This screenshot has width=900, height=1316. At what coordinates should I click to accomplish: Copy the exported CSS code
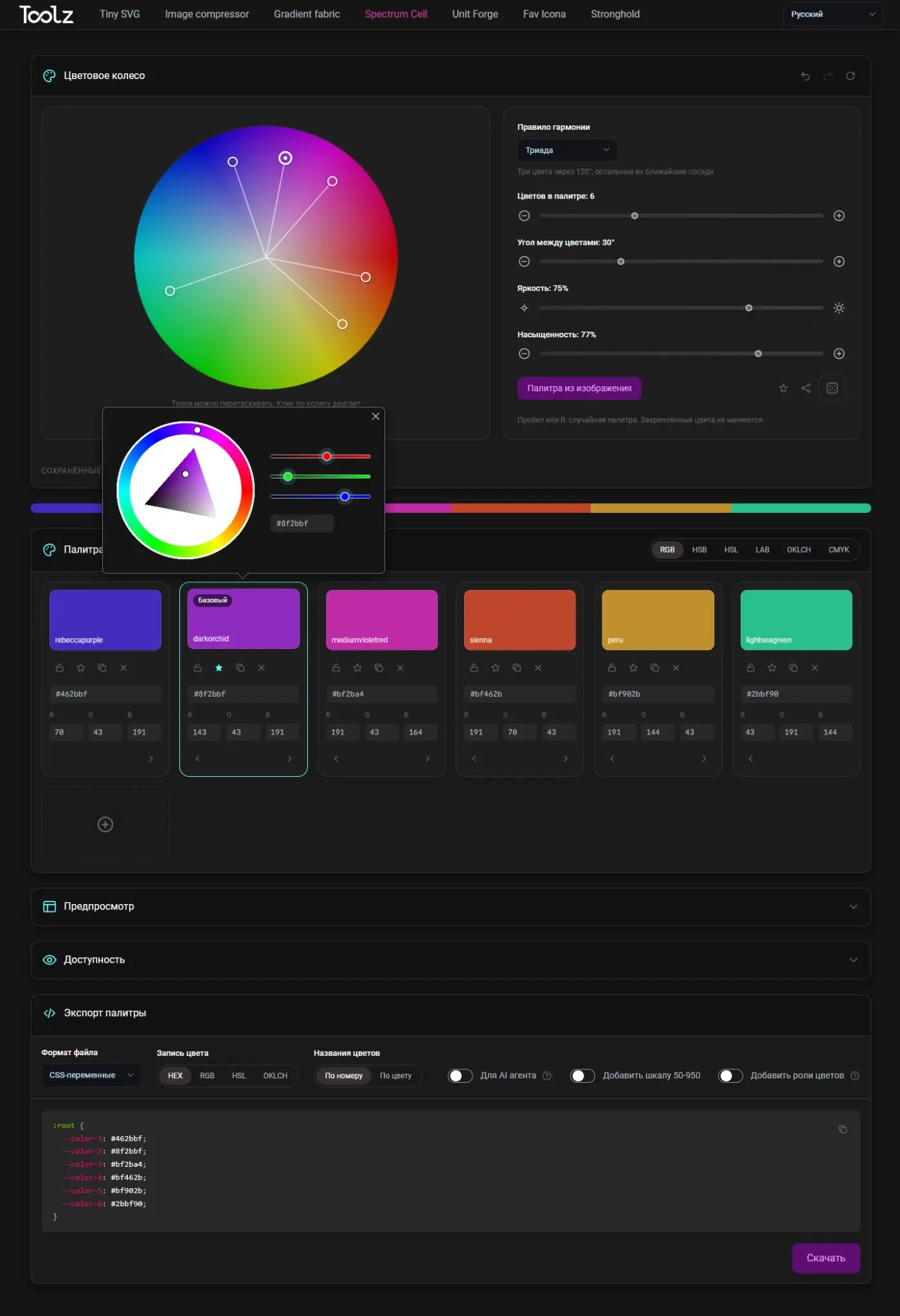[x=843, y=1129]
